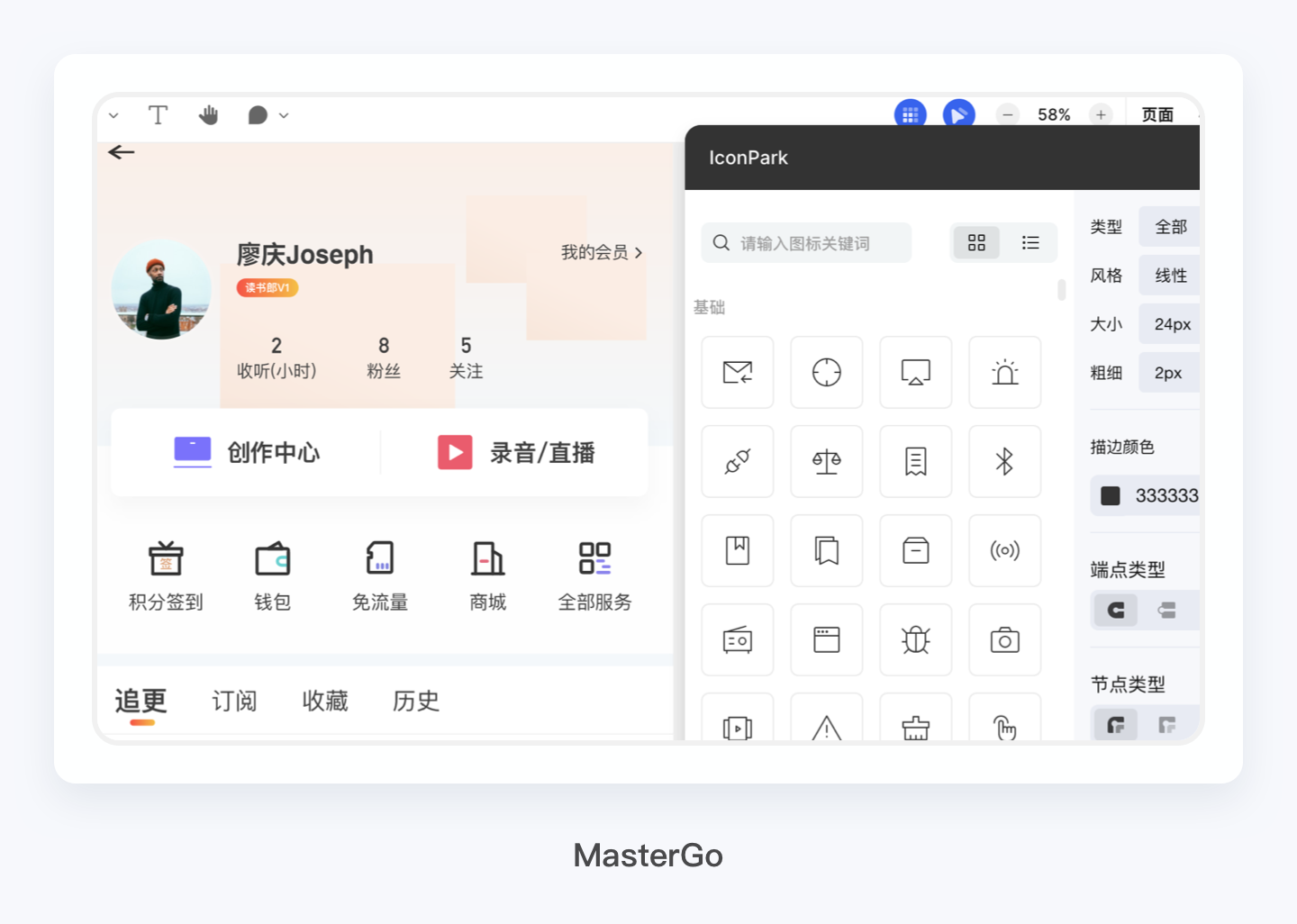
Task: Click the icon keyword search field
Action: (x=806, y=242)
